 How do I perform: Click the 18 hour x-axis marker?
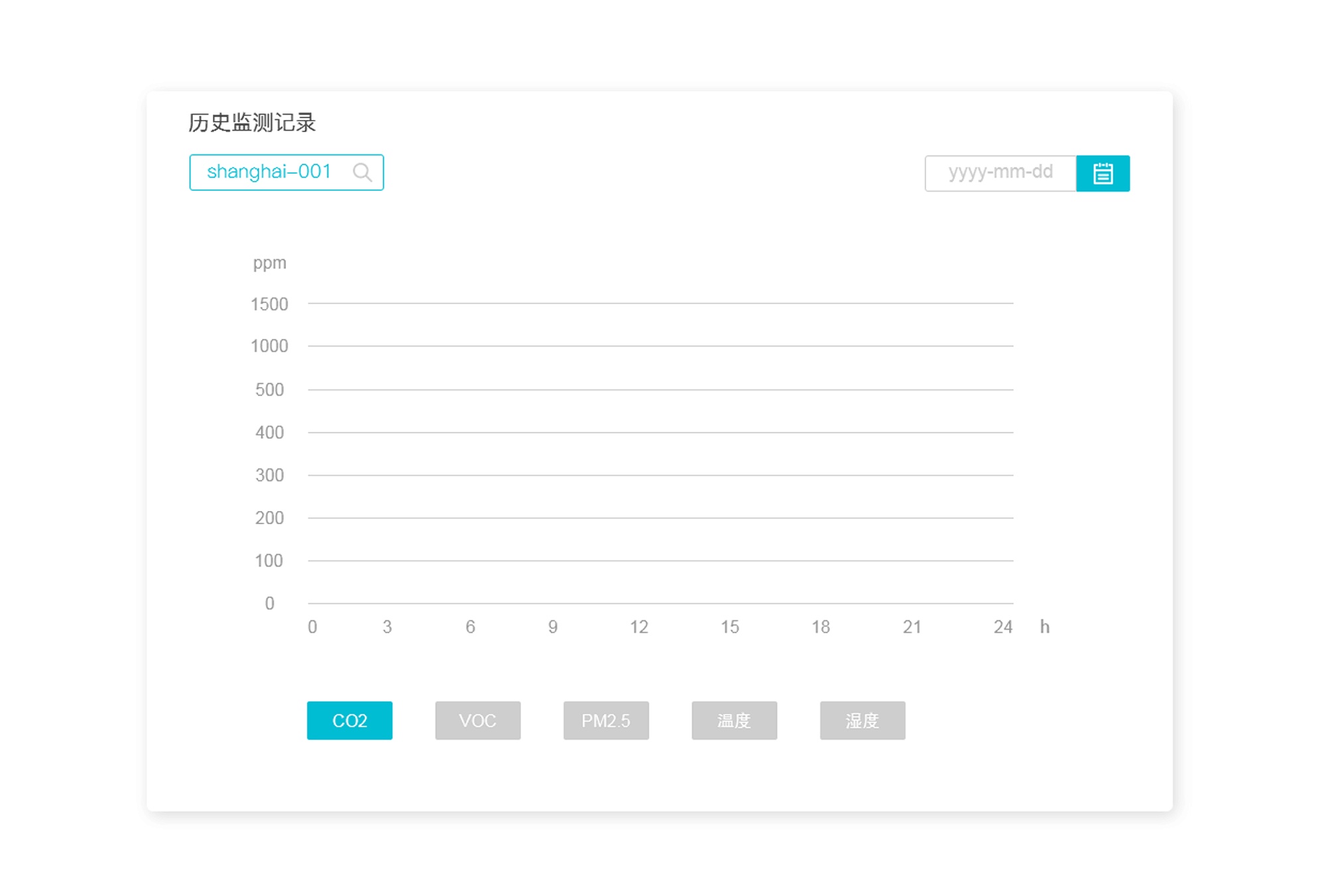820,627
